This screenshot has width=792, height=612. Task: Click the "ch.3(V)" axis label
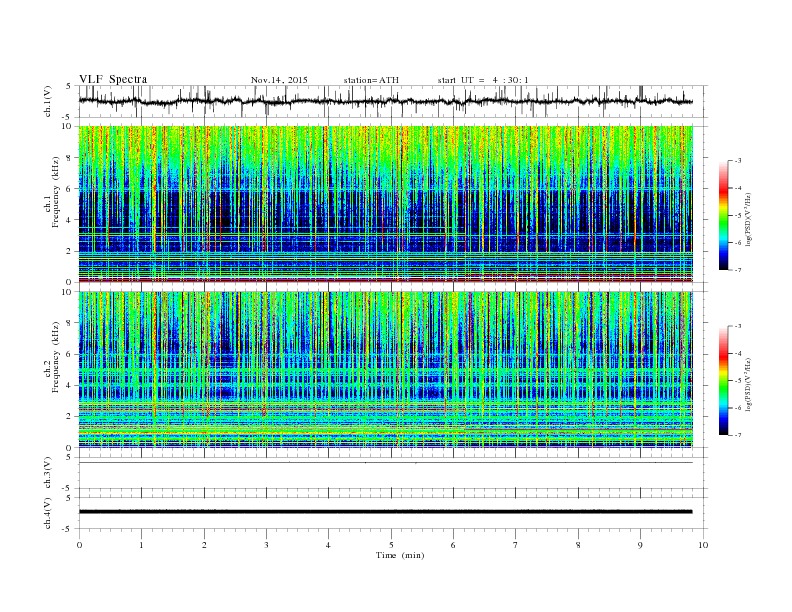click(x=47, y=473)
